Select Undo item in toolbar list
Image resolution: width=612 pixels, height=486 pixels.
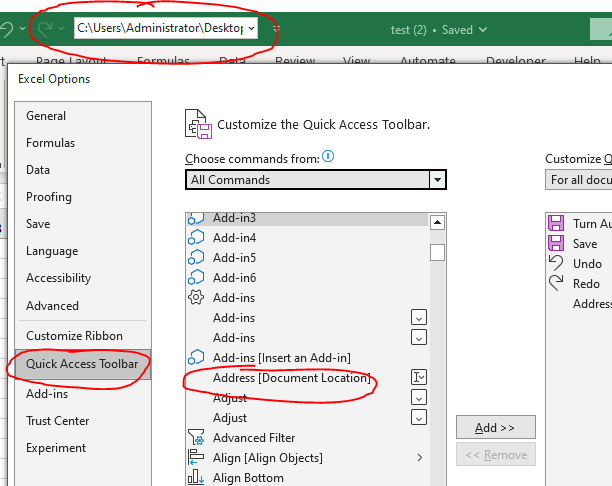click(x=580, y=263)
